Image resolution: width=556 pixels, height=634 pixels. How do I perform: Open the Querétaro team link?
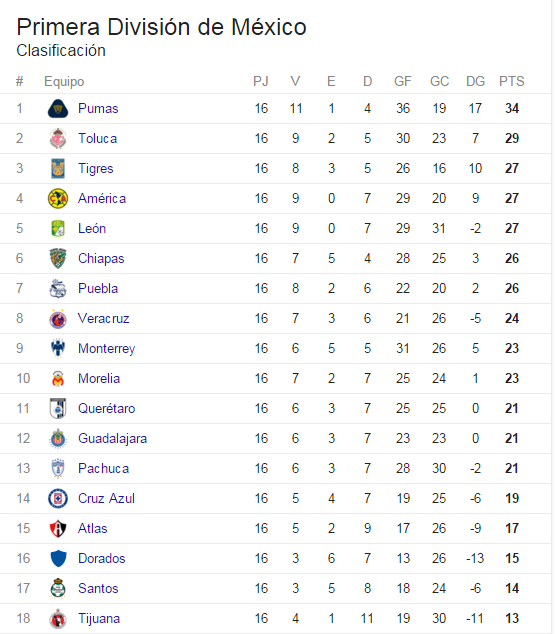pos(107,408)
